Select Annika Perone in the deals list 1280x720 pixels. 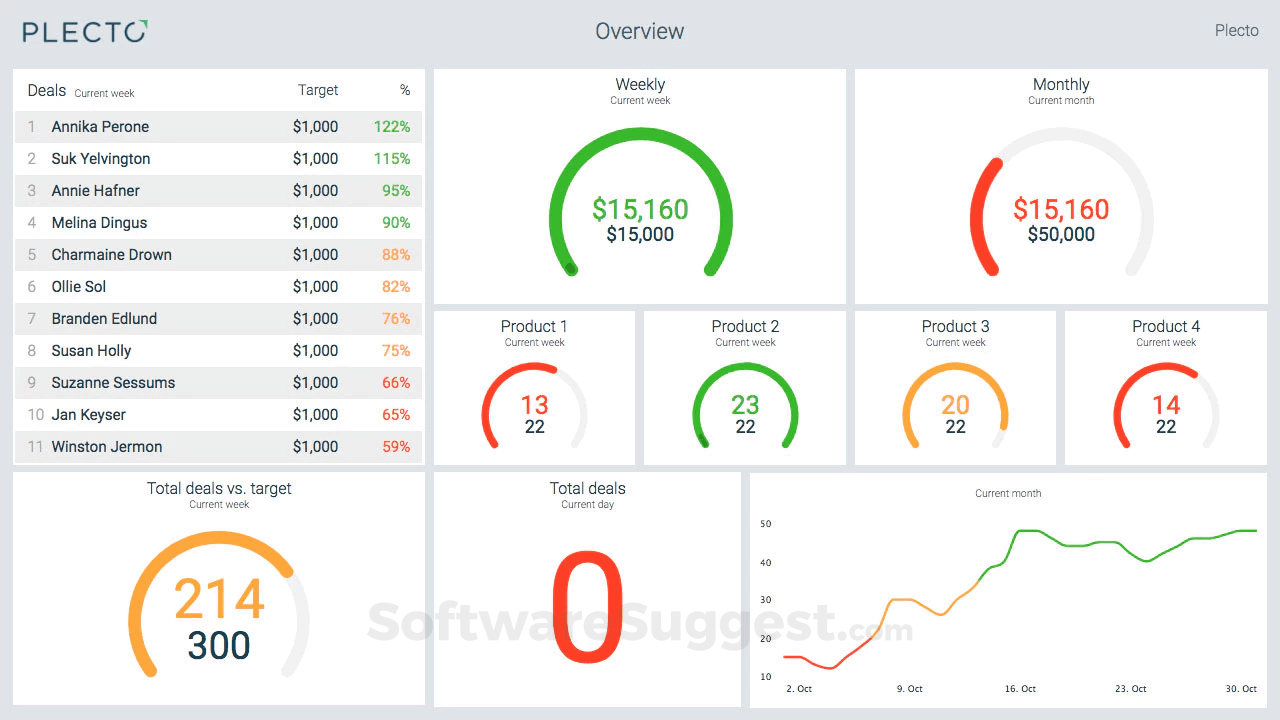pos(100,126)
